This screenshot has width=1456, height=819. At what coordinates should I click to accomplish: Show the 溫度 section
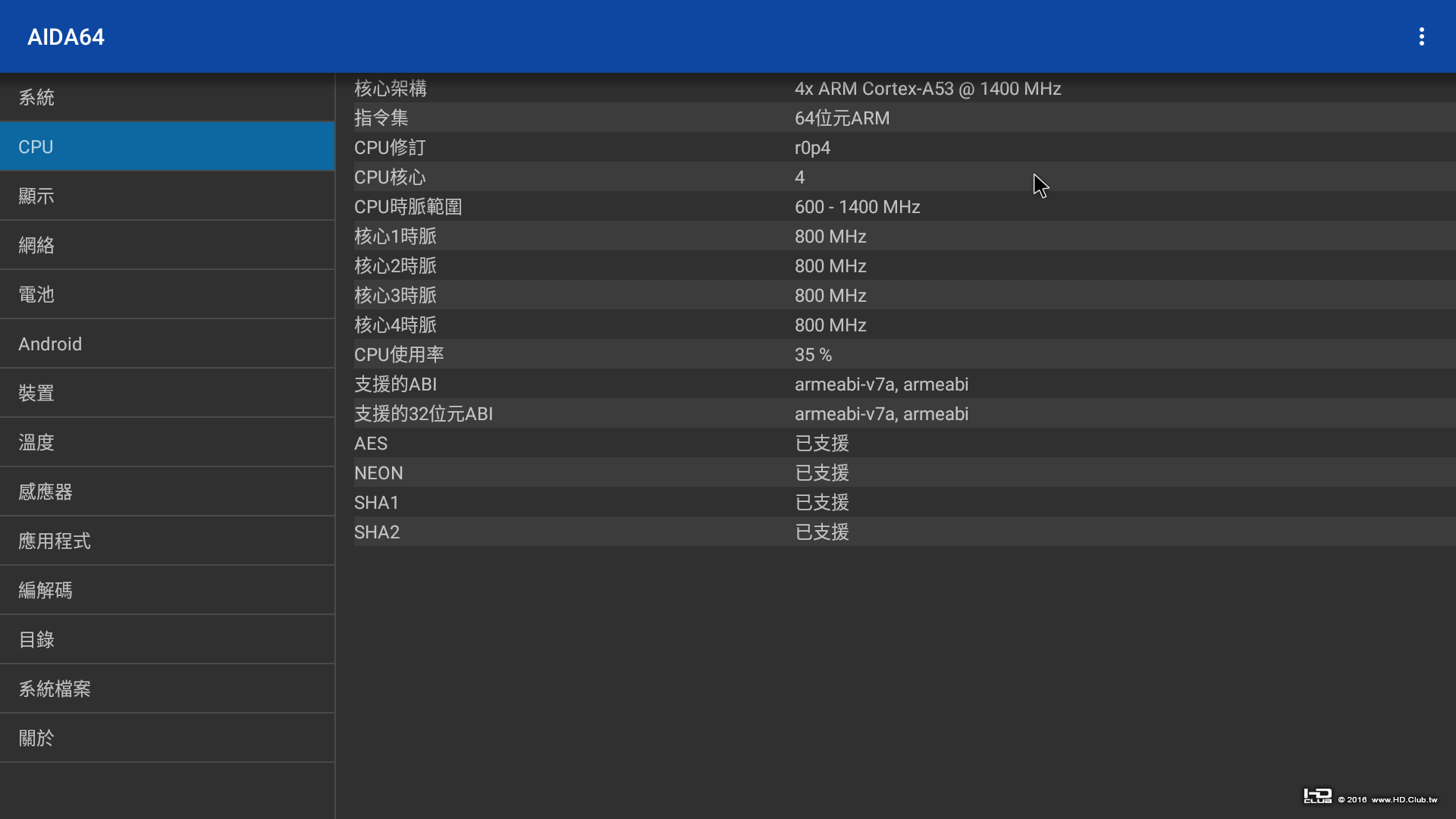point(167,443)
